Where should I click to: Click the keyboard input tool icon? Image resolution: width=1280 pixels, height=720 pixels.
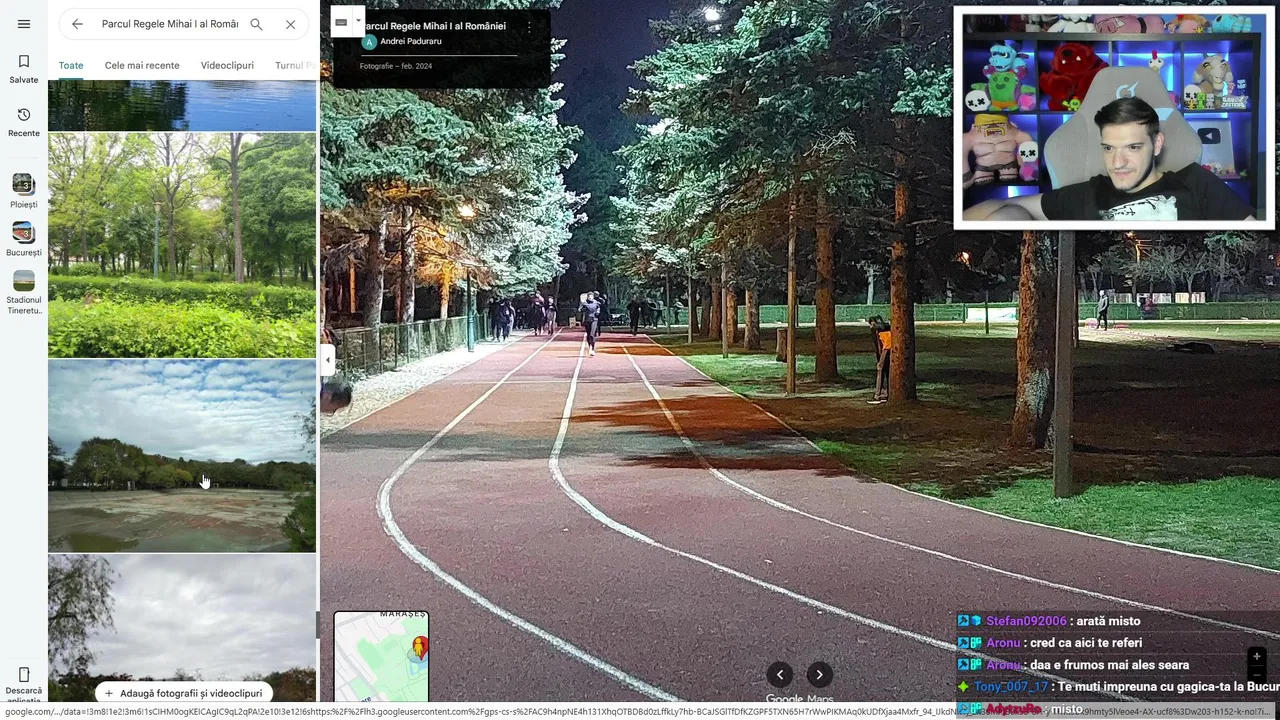pos(341,21)
